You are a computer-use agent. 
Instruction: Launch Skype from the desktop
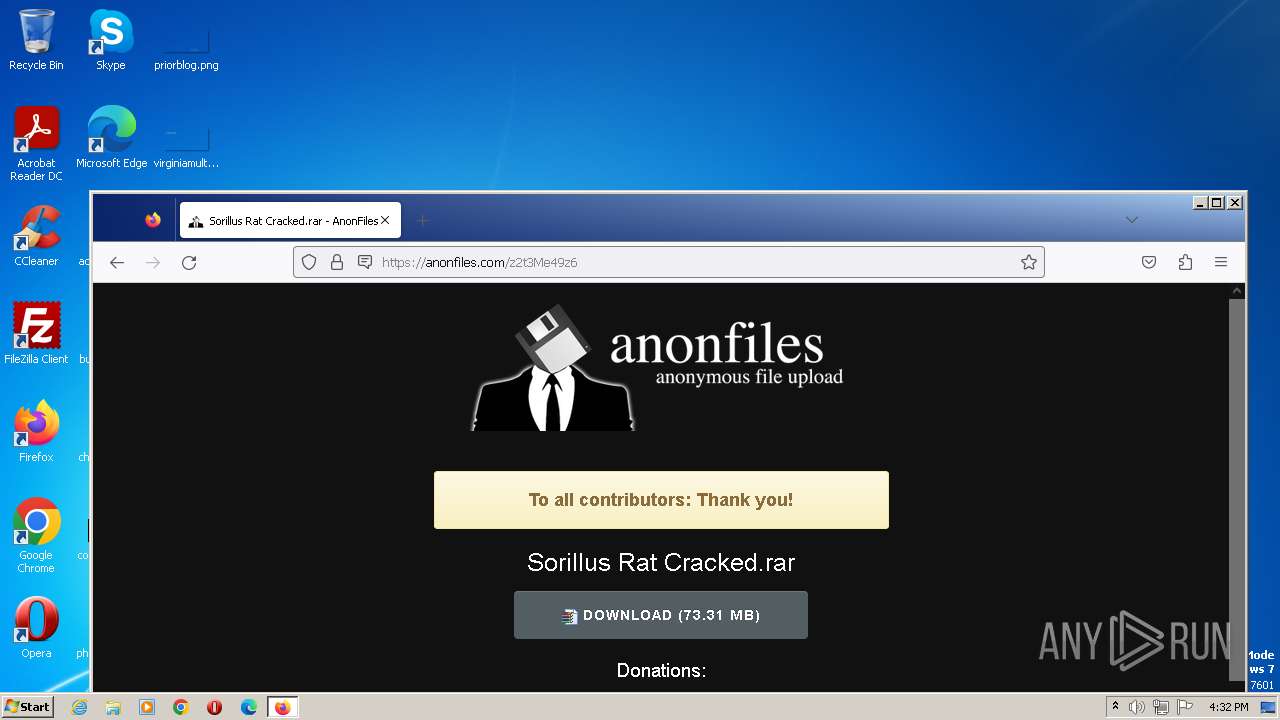(111, 40)
